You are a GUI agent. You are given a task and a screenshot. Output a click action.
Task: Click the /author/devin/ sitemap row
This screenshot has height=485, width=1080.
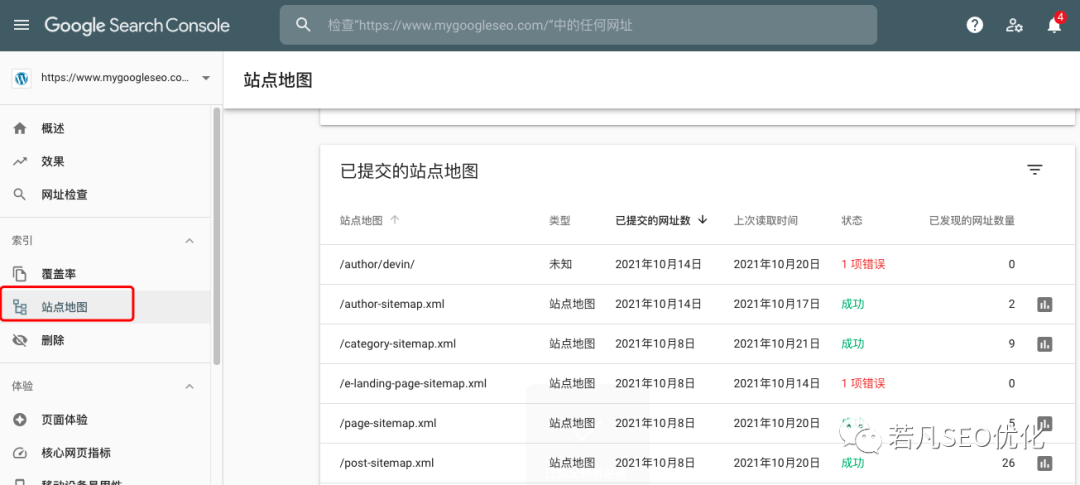coord(697,264)
